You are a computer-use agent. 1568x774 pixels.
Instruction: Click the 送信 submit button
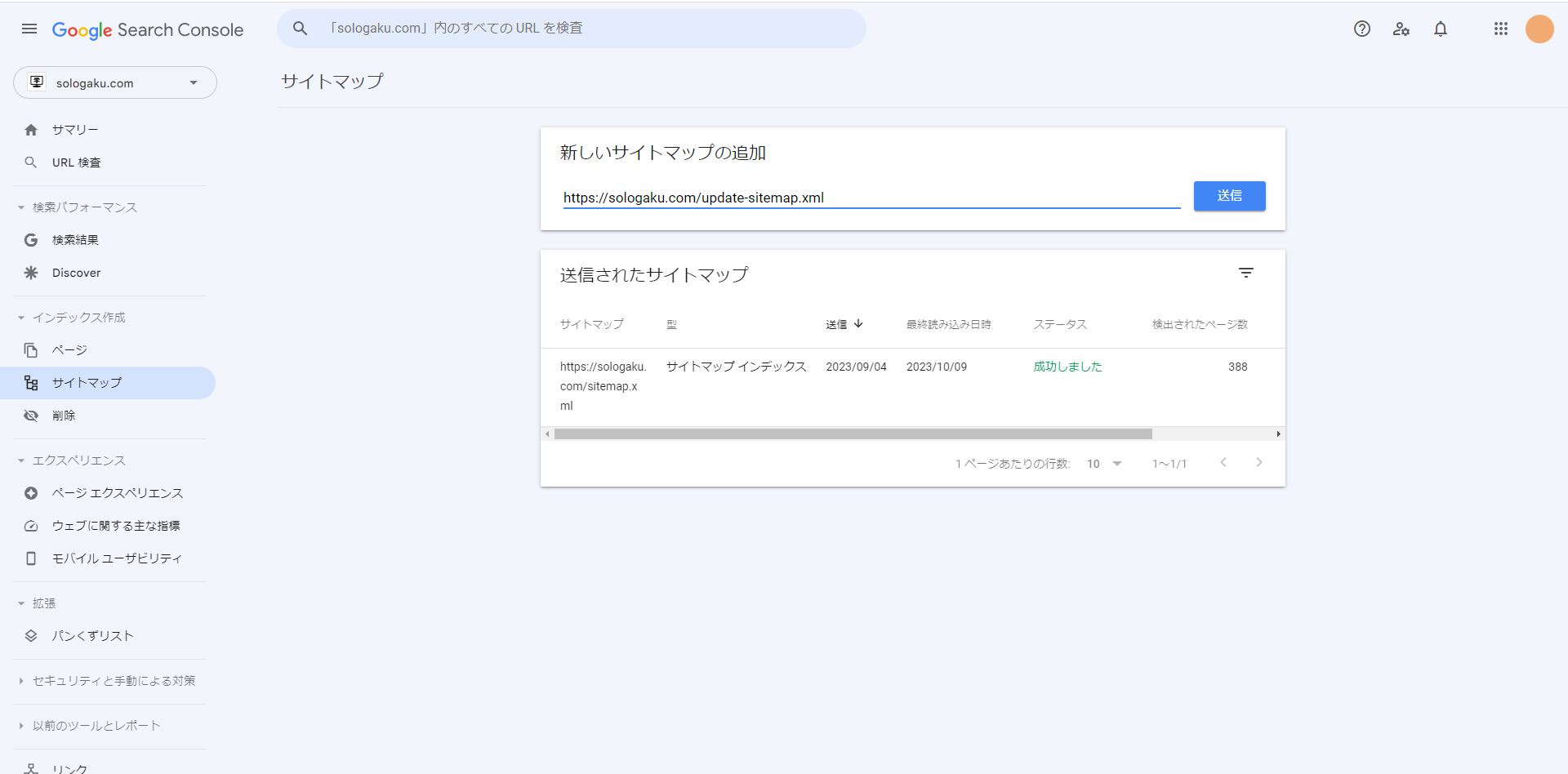pyautogui.click(x=1229, y=196)
